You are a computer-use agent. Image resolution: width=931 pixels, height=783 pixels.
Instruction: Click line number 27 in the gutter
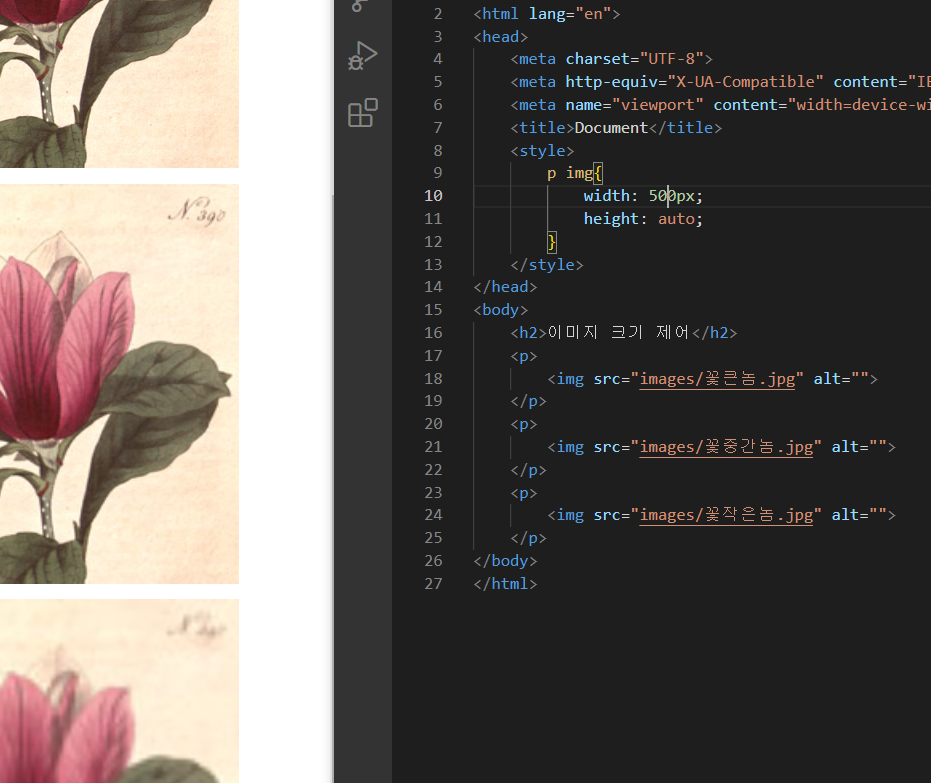(433, 584)
